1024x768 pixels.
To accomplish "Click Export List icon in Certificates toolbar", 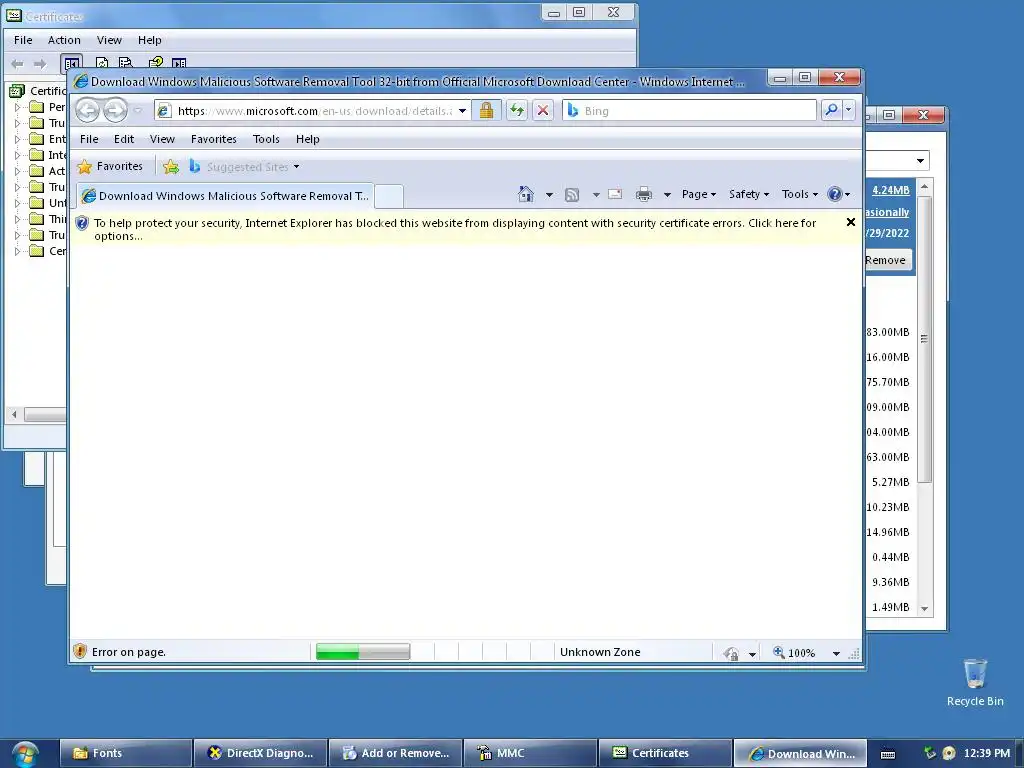I will 125,63.
